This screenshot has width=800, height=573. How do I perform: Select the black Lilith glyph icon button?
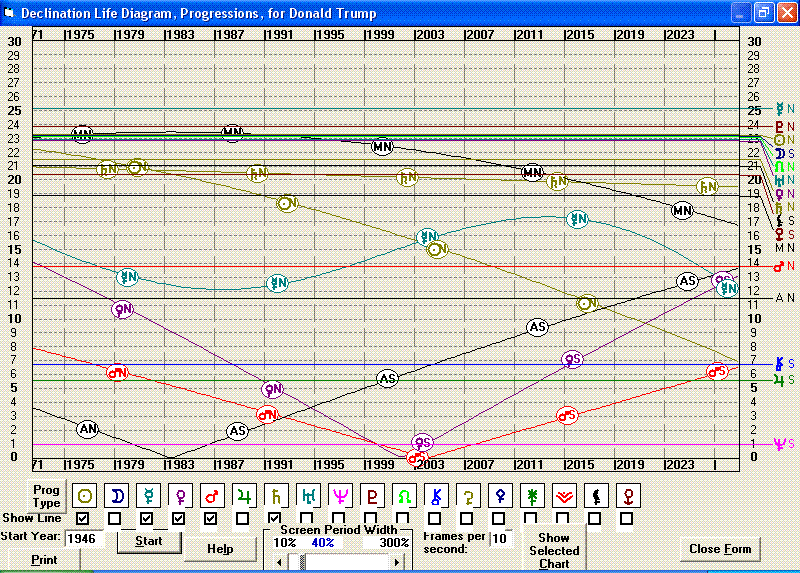596,495
